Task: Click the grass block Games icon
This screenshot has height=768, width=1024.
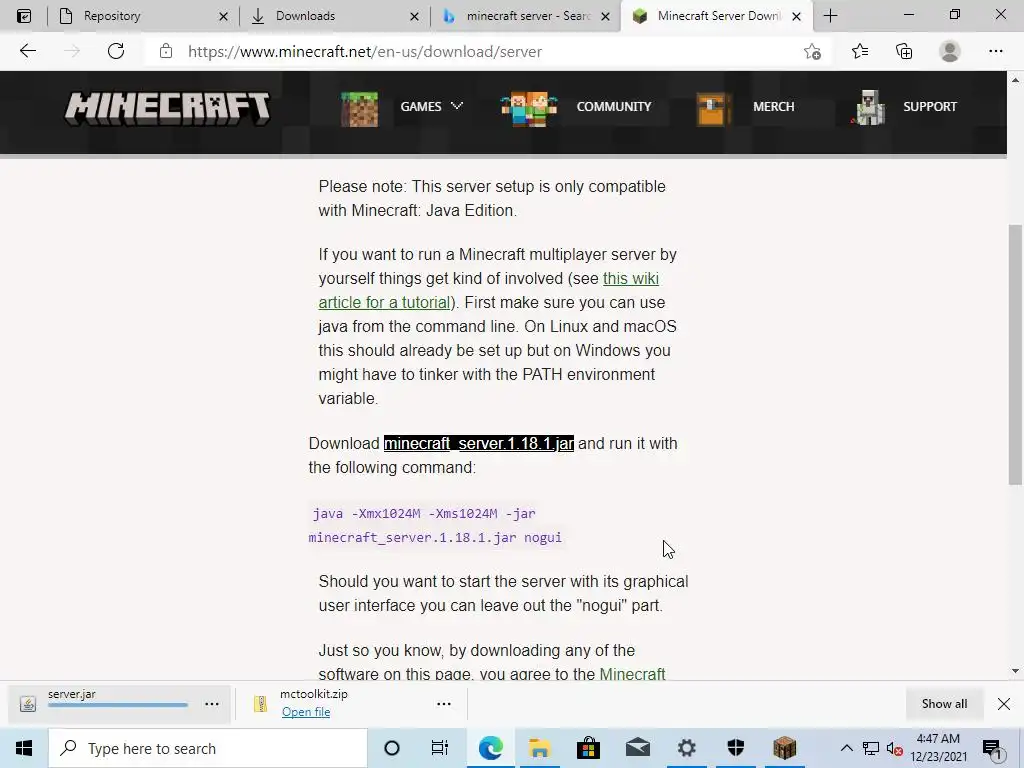Action: point(359,109)
